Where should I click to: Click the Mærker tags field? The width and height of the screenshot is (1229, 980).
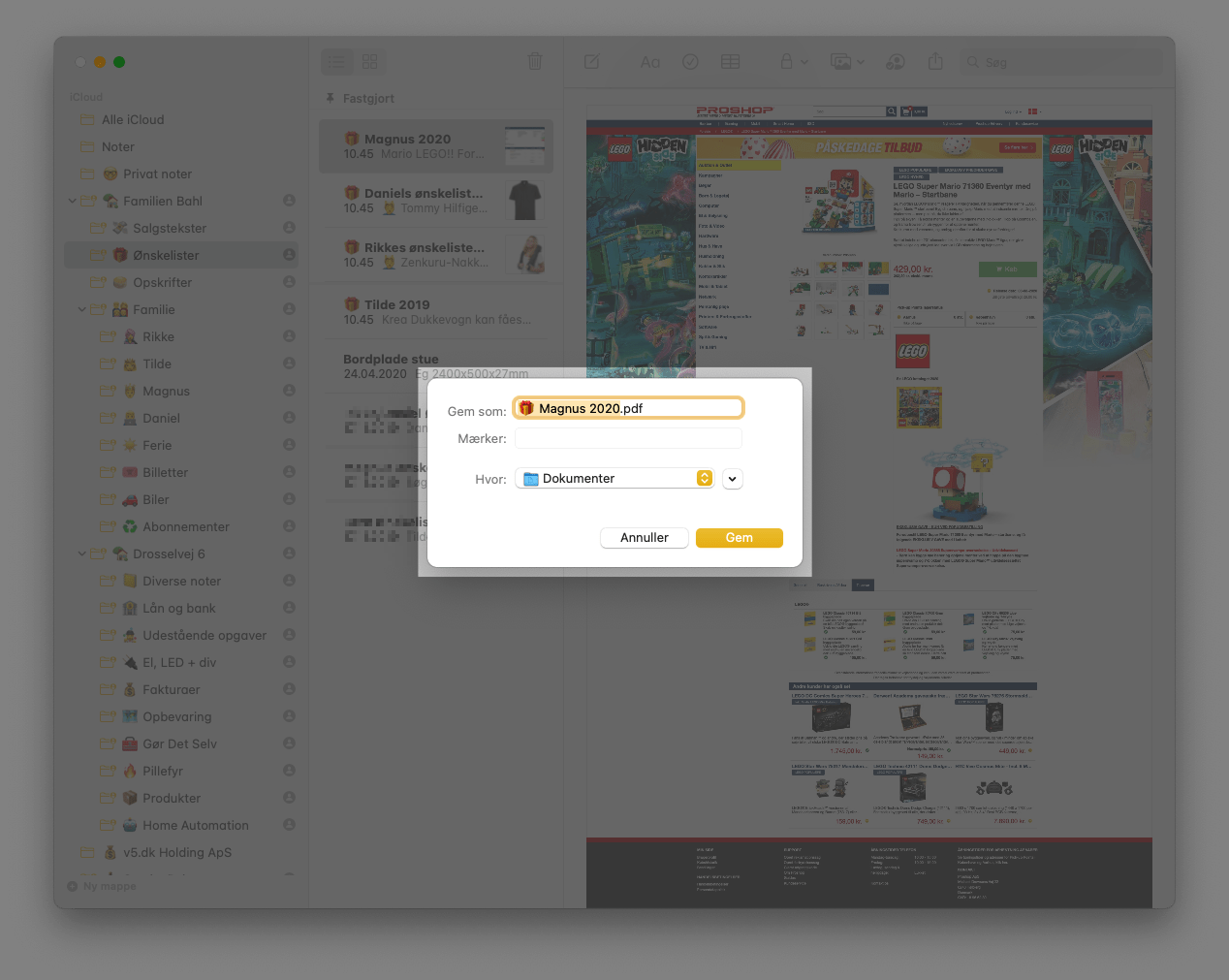pos(628,438)
